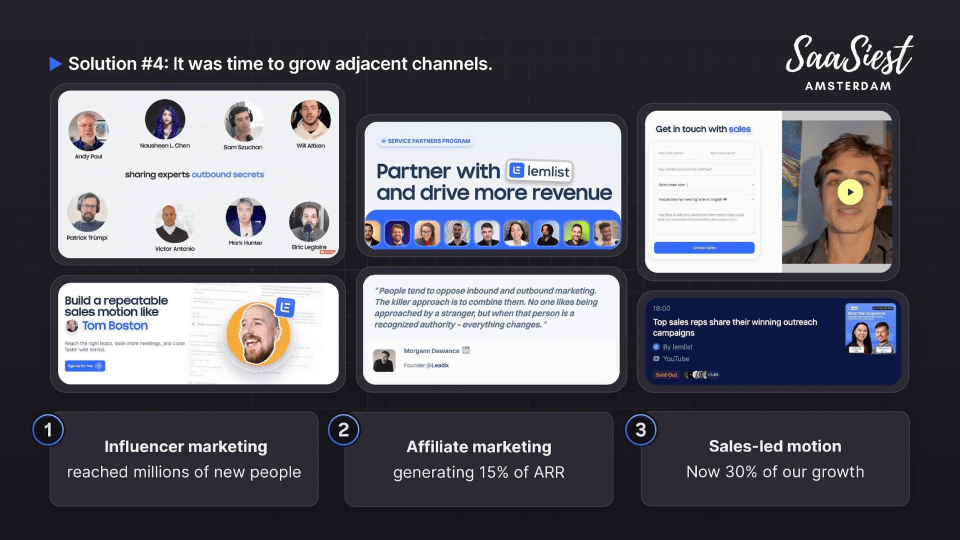Screen dimensions: 960x540
Task: Click the SaaStr Amsterdam logo
Action: (x=848, y=62)
